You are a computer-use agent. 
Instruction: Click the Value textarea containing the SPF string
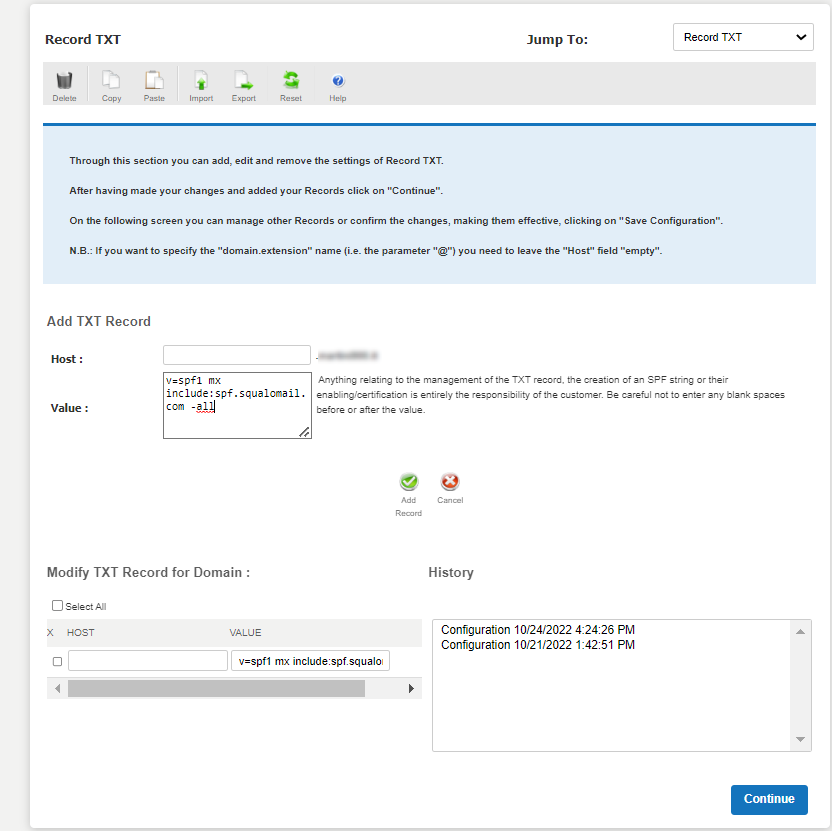pos(237,406)
